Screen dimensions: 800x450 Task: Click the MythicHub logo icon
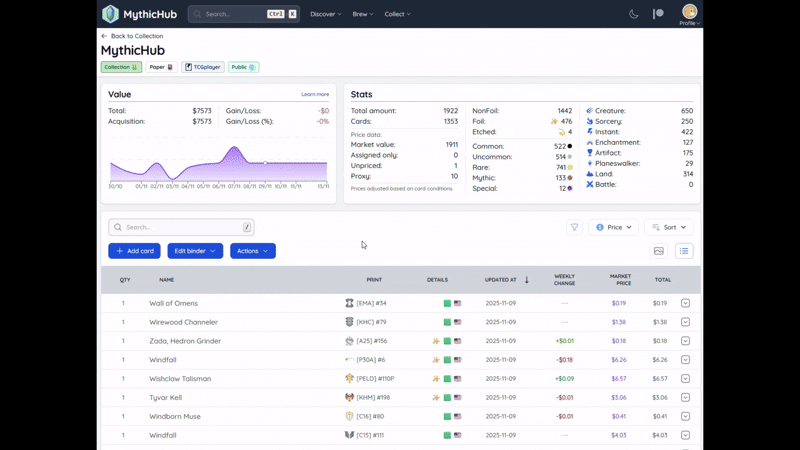pyautogui.click(x=110, y=14)
